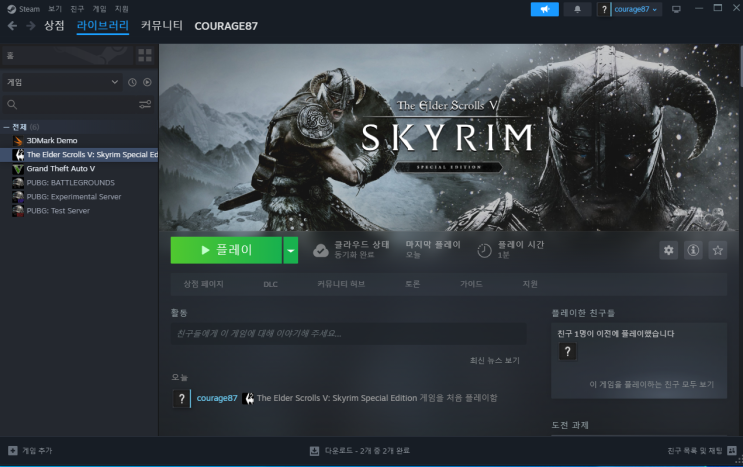Open the 게임 menu
This screenshot has height=467, width=743.
pyautogui.click(x=100, y=9)
